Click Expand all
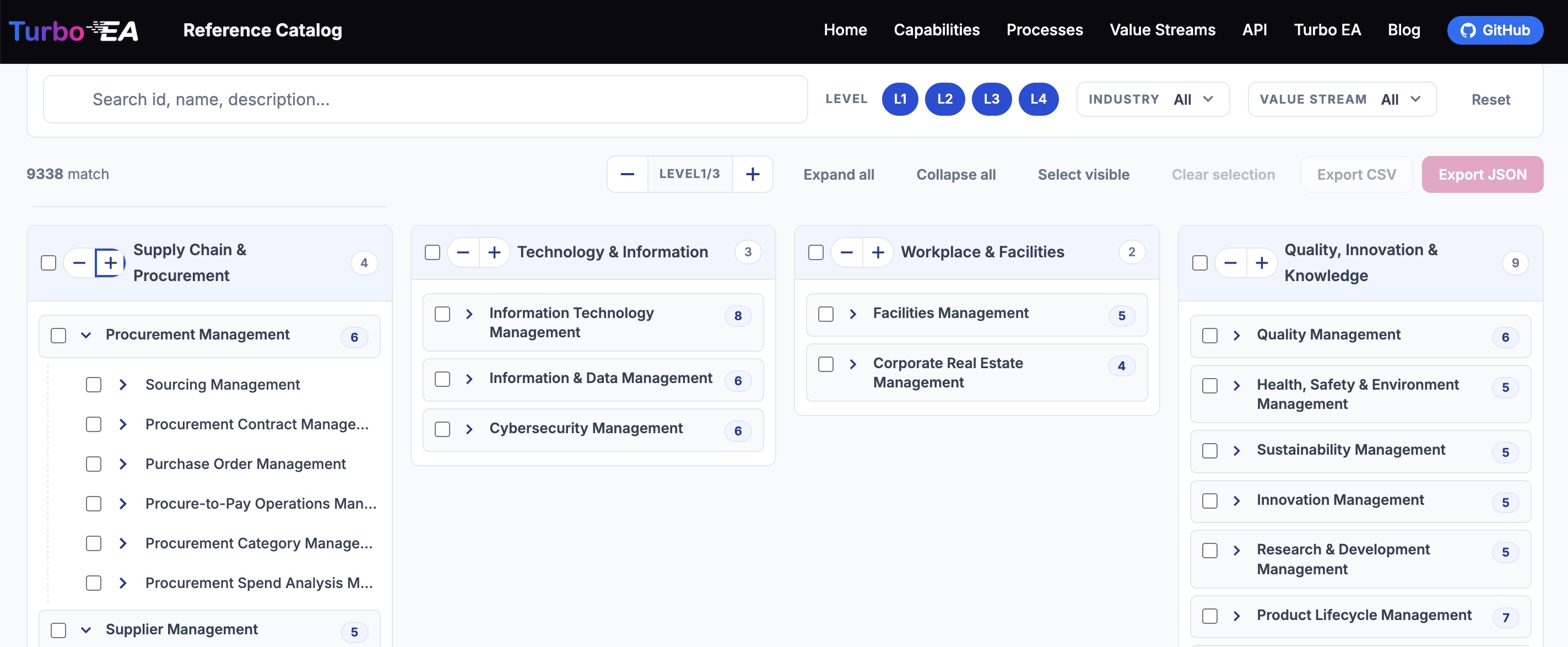The width and height of the screenshot is (1568, 647). (838, 175)
